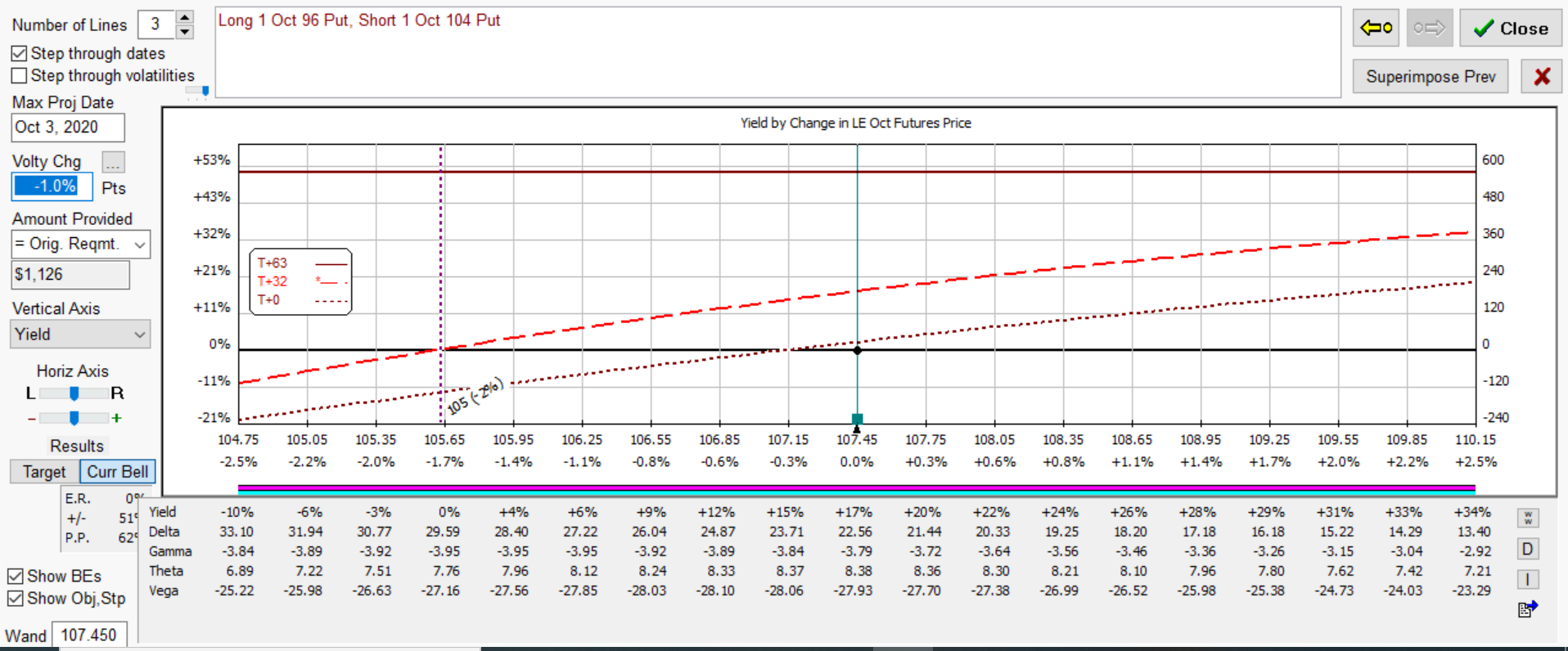Click the T+0 legend entry
Screen dimensions: 1568x651
click(x=300, y=300)
